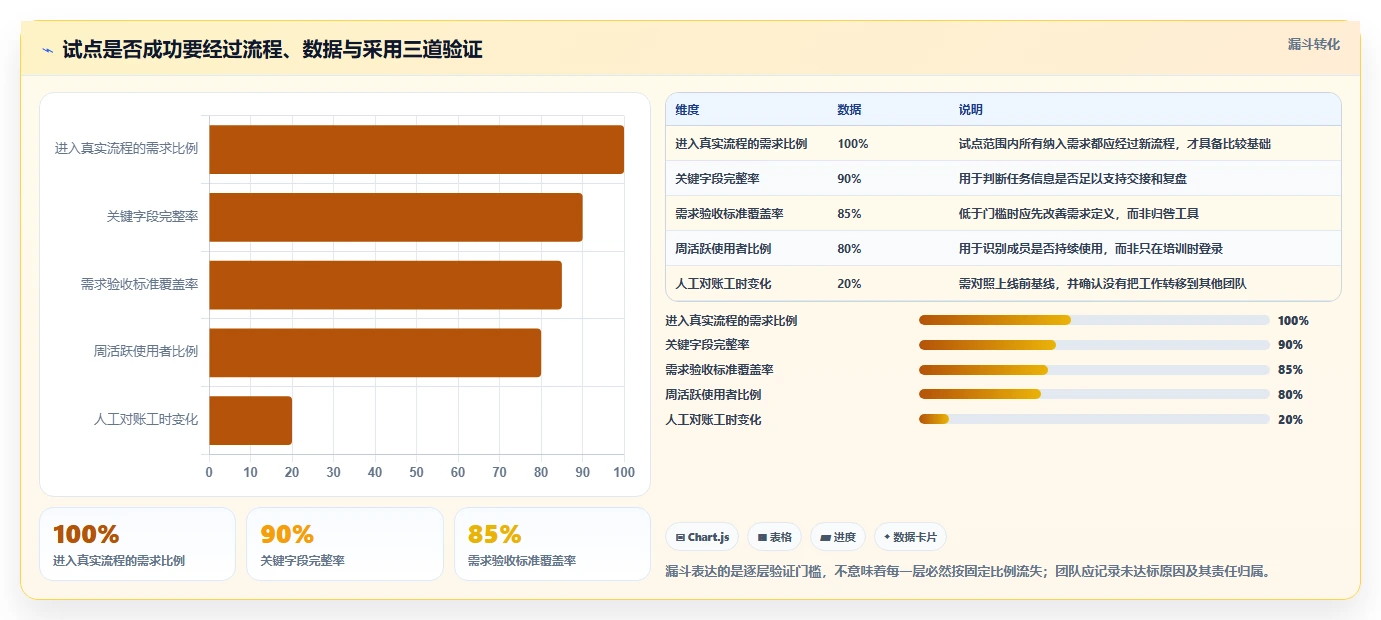Click the 表格 chip
The height and width of the screenshot is (620, 1381).
[774, 537]
